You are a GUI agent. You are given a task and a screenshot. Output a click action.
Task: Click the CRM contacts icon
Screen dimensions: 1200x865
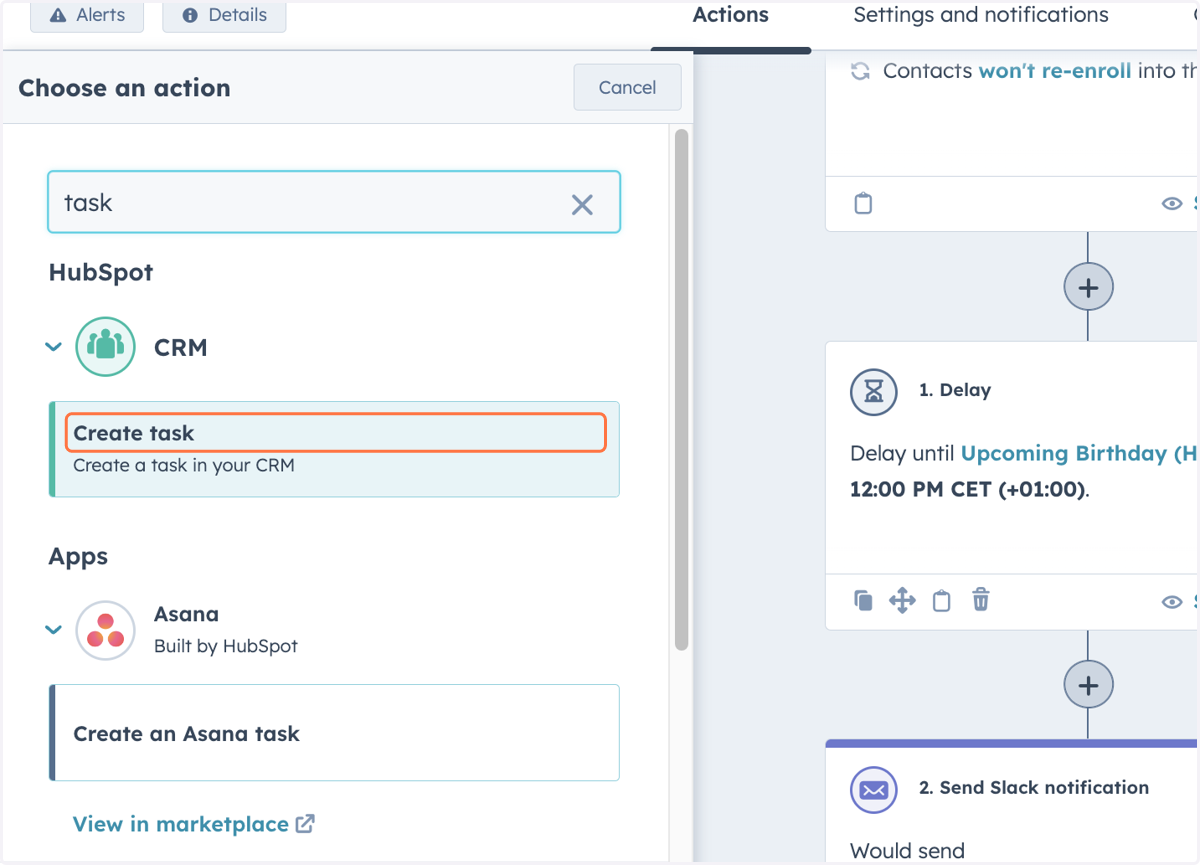tap(105, 347)
